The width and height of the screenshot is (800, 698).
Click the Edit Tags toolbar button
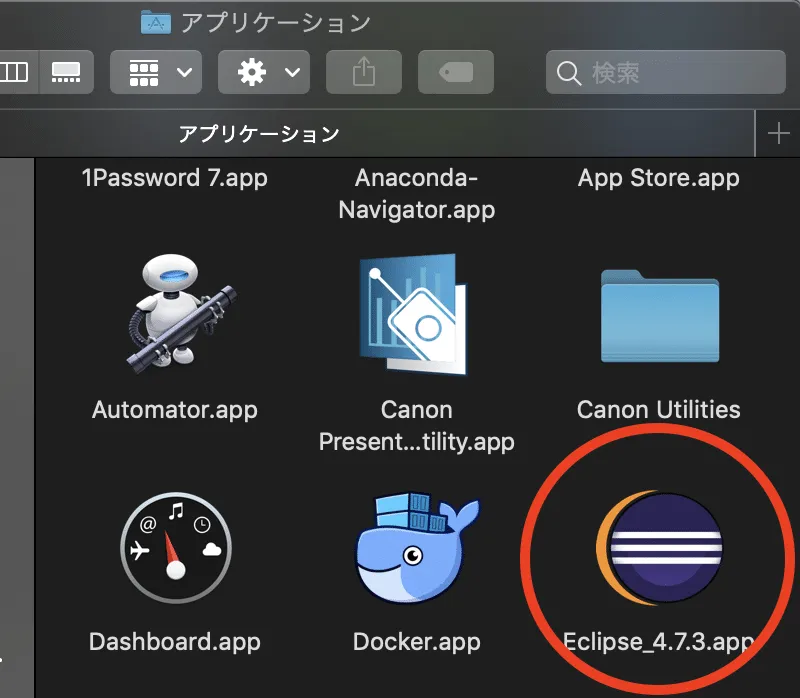(456, 72)
